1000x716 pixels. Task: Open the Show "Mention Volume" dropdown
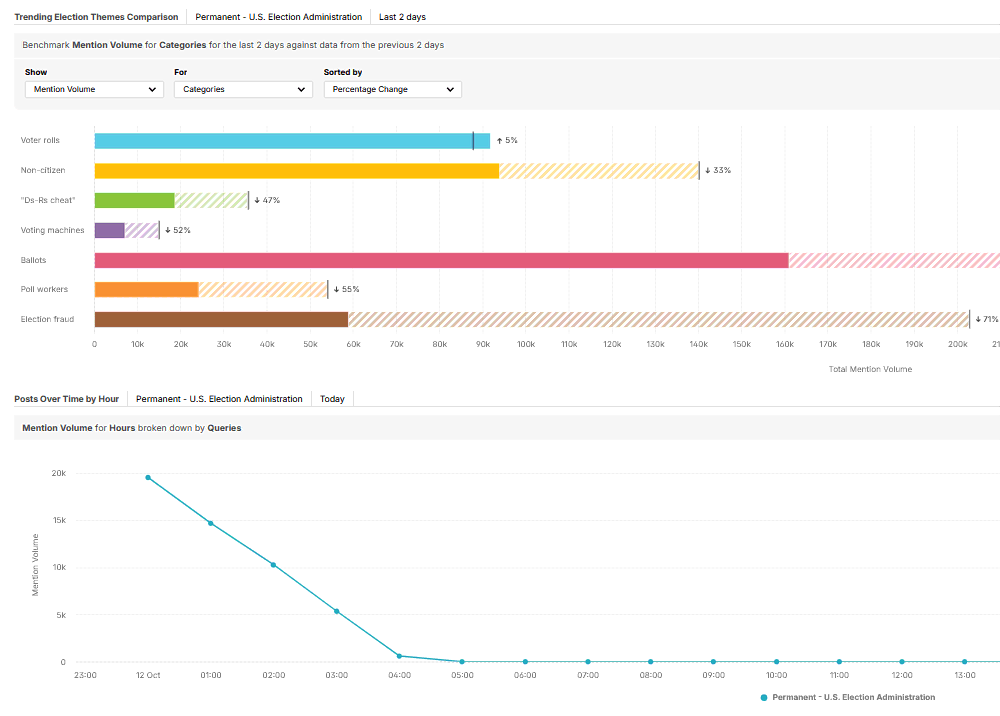click(93, 89)
